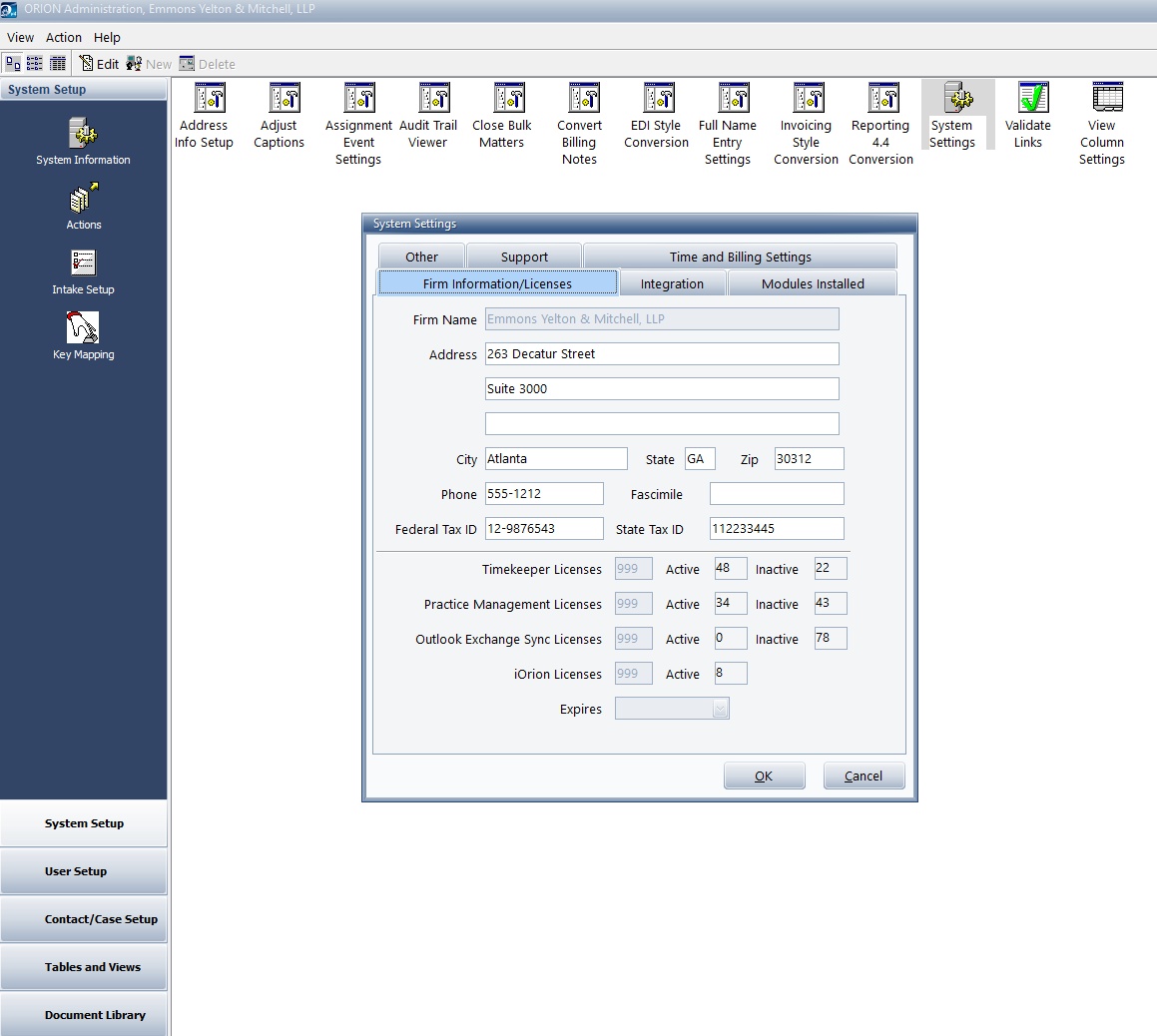The image size is (1157, 1036).
Task: Switch to details view in toolbar
Action: tap(58, 64)
